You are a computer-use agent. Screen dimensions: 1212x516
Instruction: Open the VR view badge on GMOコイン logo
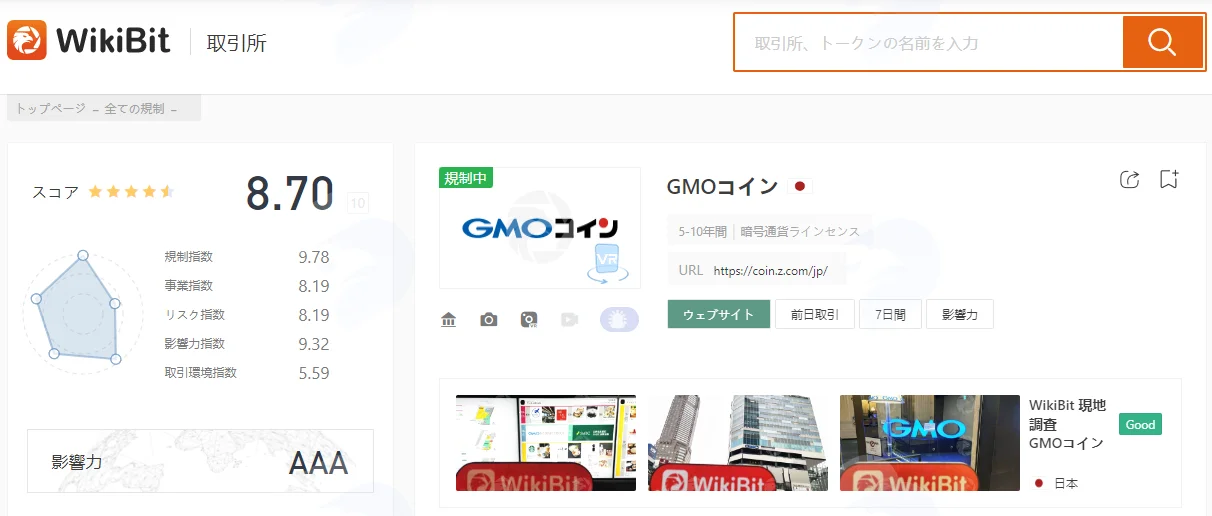coord(608,263)
